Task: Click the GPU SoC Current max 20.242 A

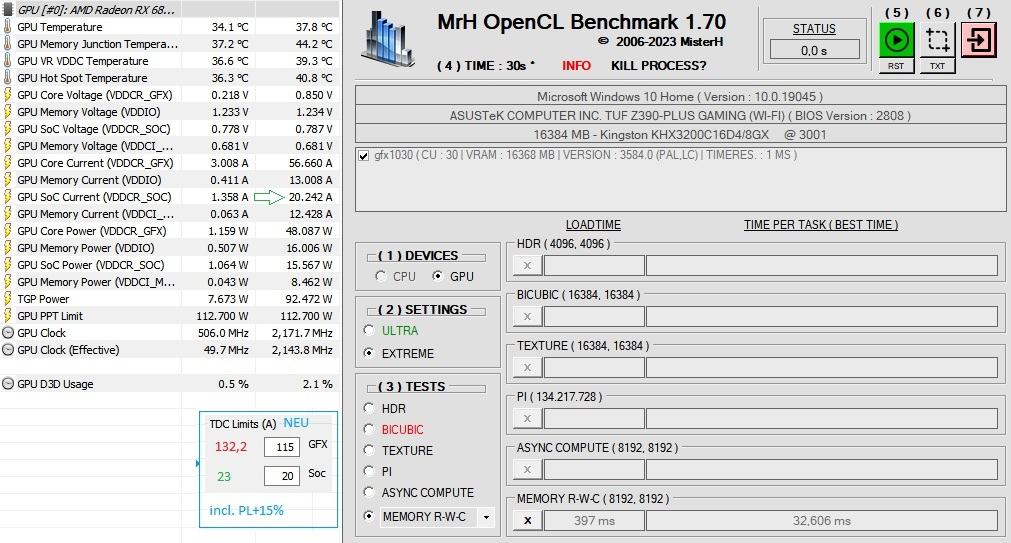Action: (311, 197)
